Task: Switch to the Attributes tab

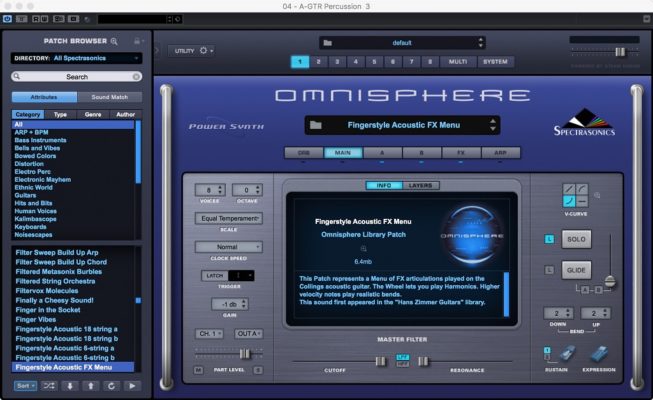Action: point(44,97)
